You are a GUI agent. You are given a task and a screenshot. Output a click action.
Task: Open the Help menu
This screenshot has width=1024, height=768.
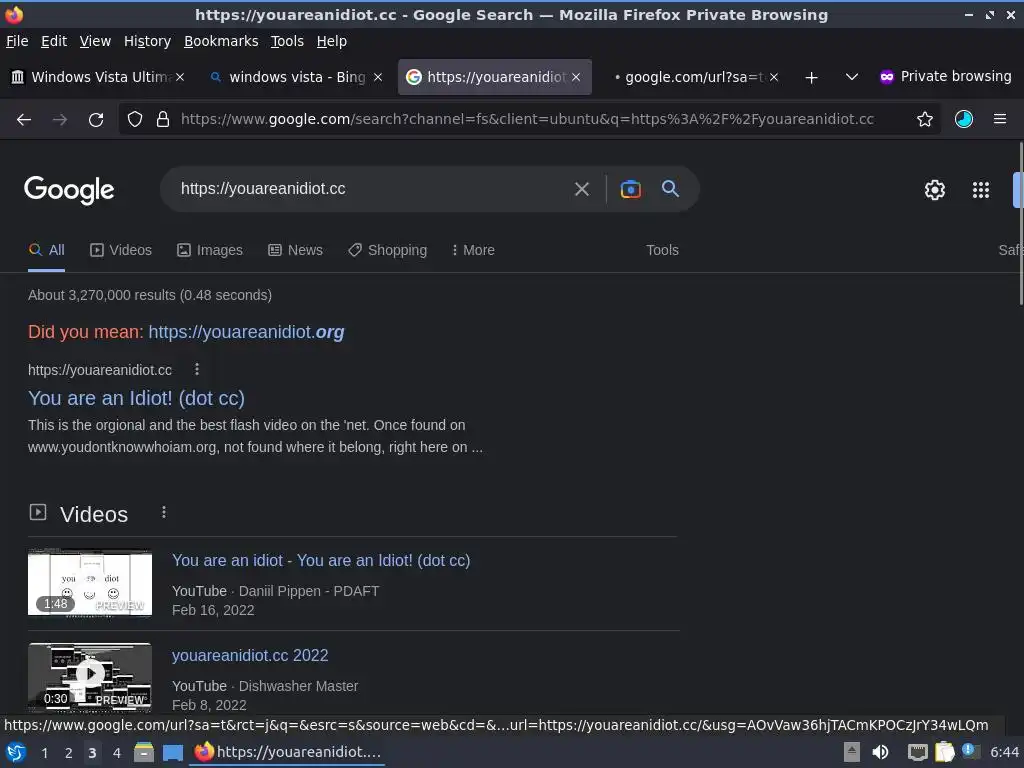(x=332, y=41)
